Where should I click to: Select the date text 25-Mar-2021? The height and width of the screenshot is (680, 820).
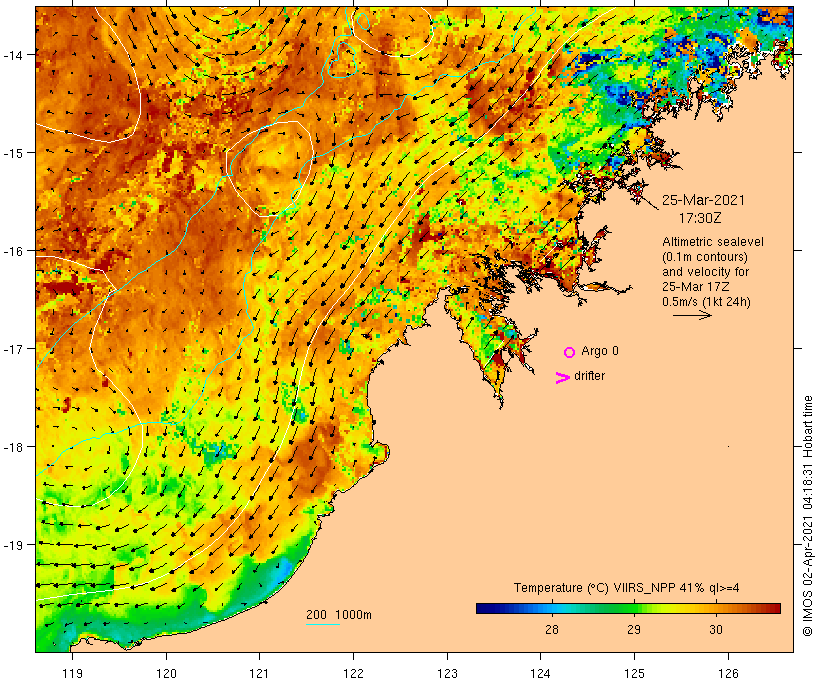click(703, 200)
